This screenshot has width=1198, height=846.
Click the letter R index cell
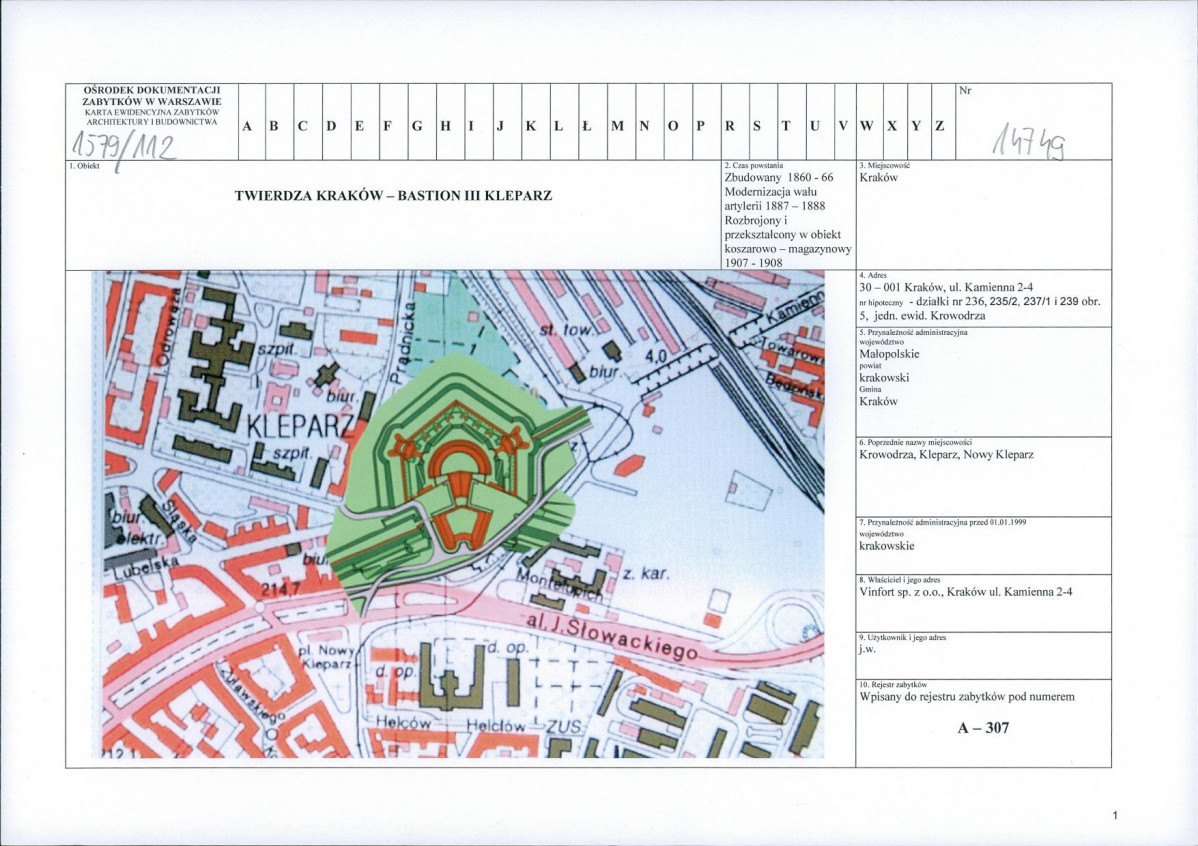[x=730, y=126]
